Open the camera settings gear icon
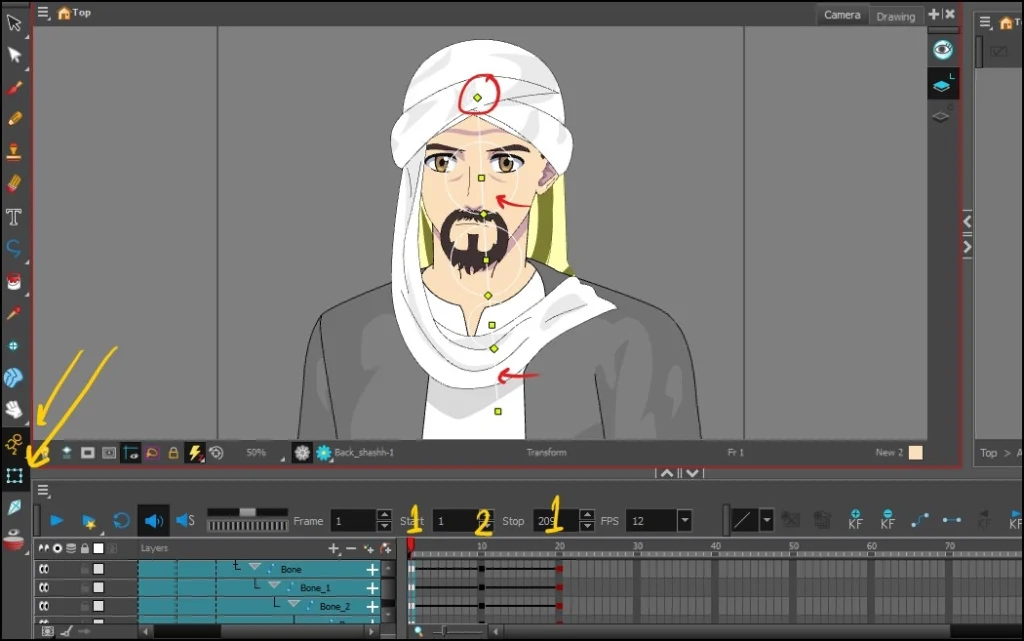Screen dimensions: 1024x641 pyautogui.click(x=300, y=452)
